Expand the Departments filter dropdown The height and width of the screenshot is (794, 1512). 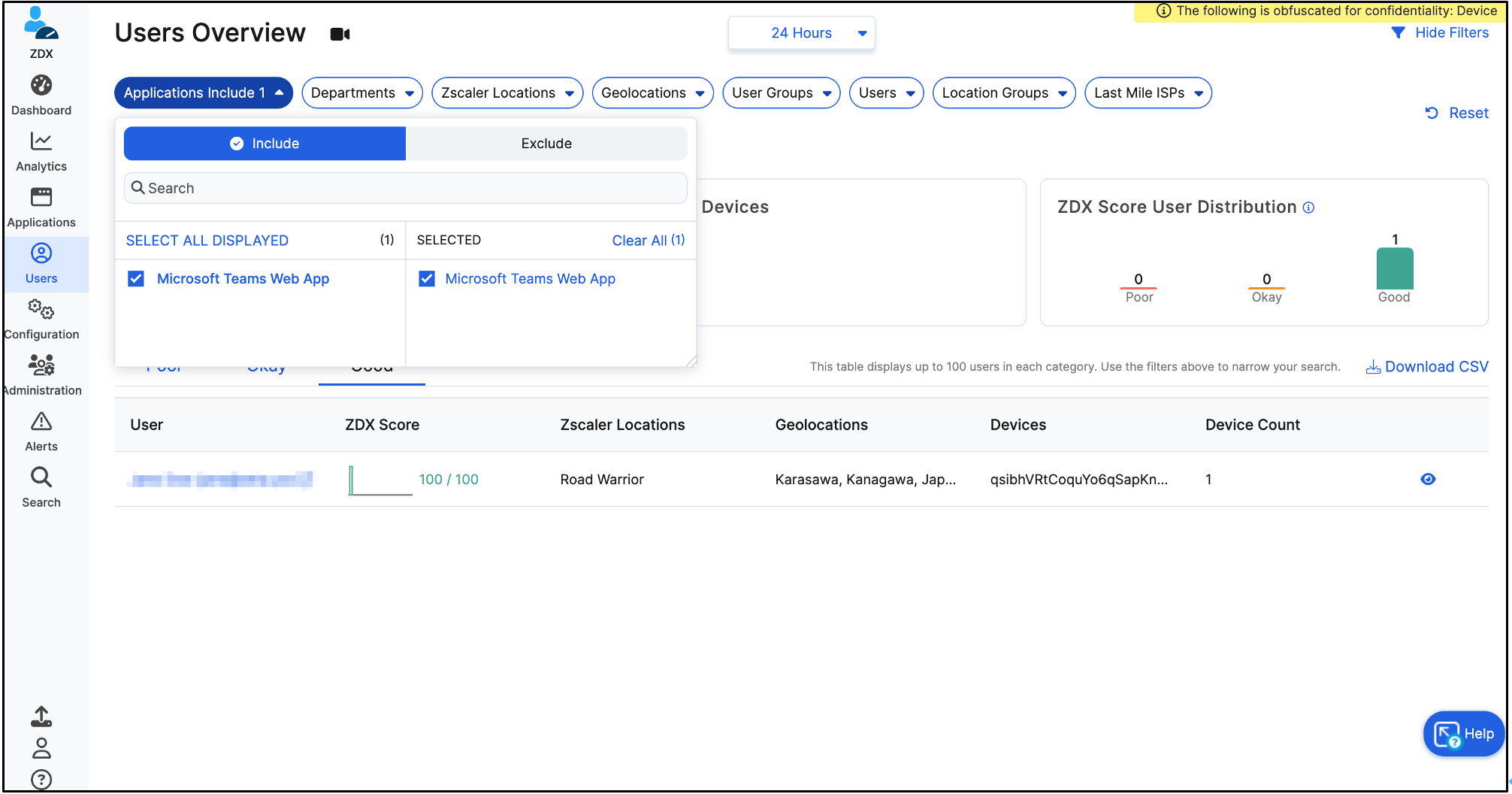362,92
